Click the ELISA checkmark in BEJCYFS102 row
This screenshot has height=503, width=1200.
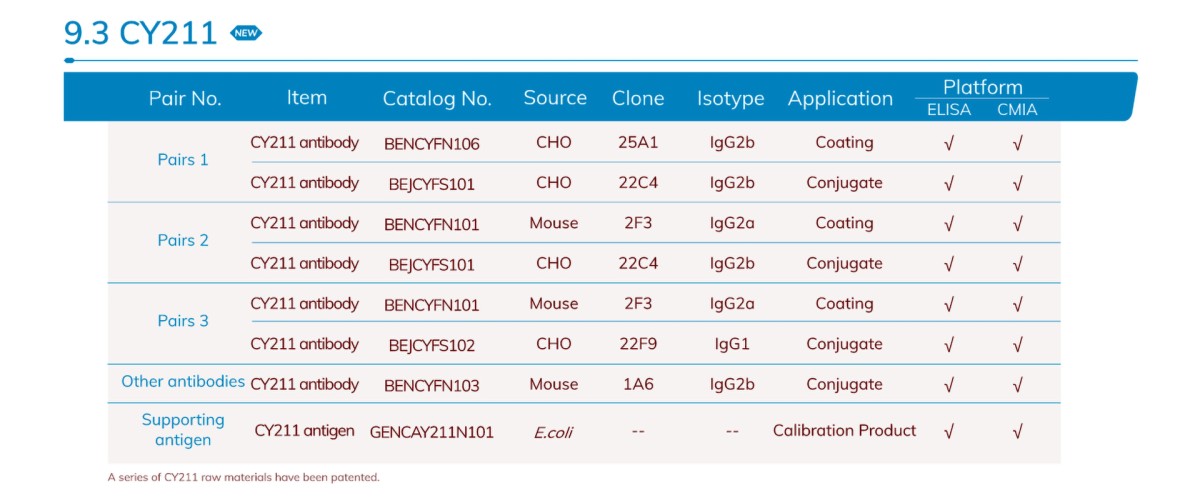[x=949, y=345]
